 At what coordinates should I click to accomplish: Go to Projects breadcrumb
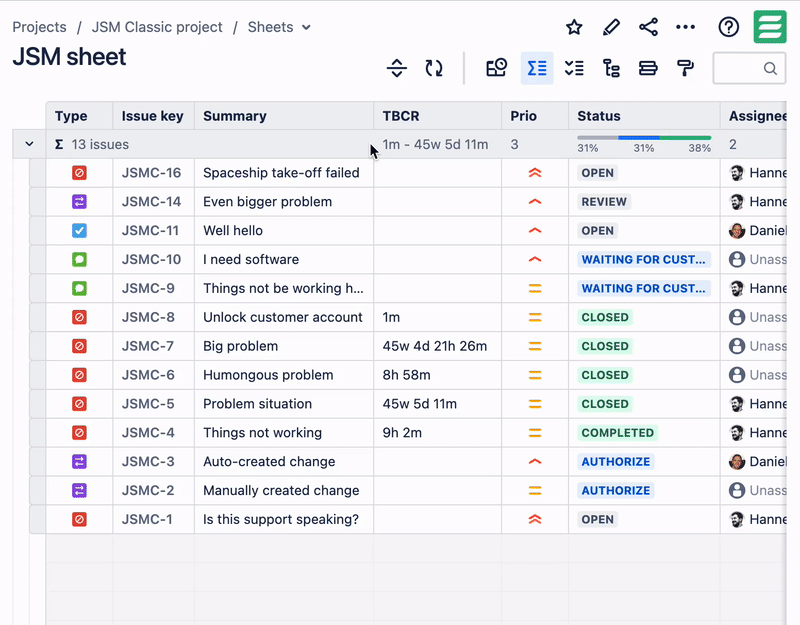pyautogui.click(x=39, y=27)
